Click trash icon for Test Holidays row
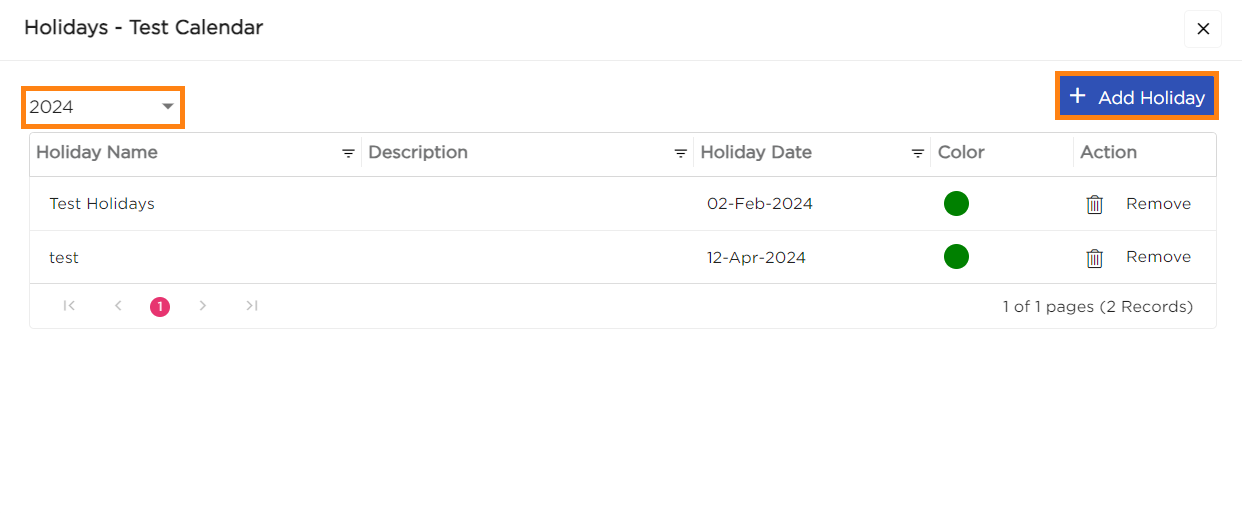 1095,204
